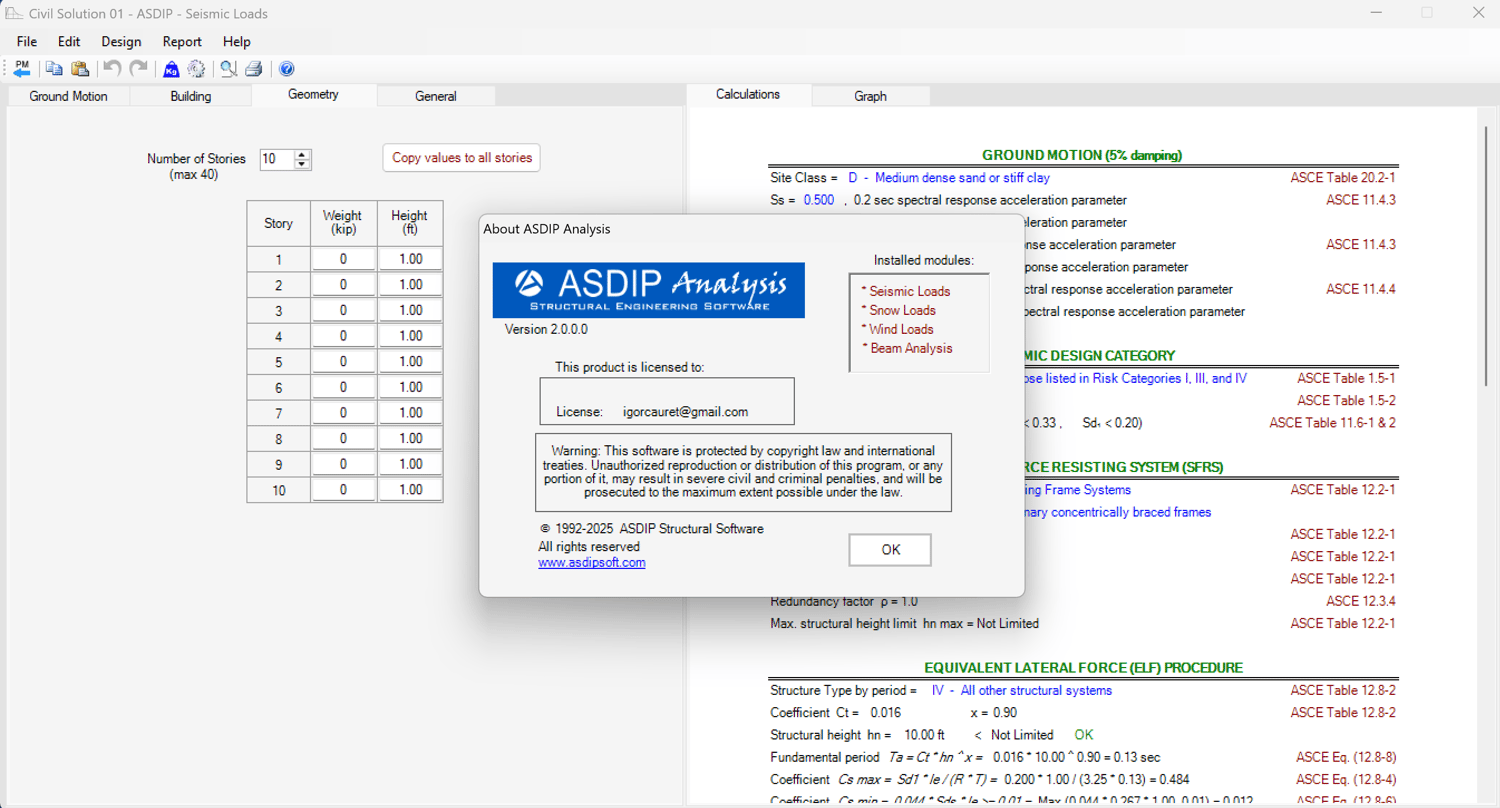Click the Redo arrow icon
1500x808 pixels.
(138, 69)
